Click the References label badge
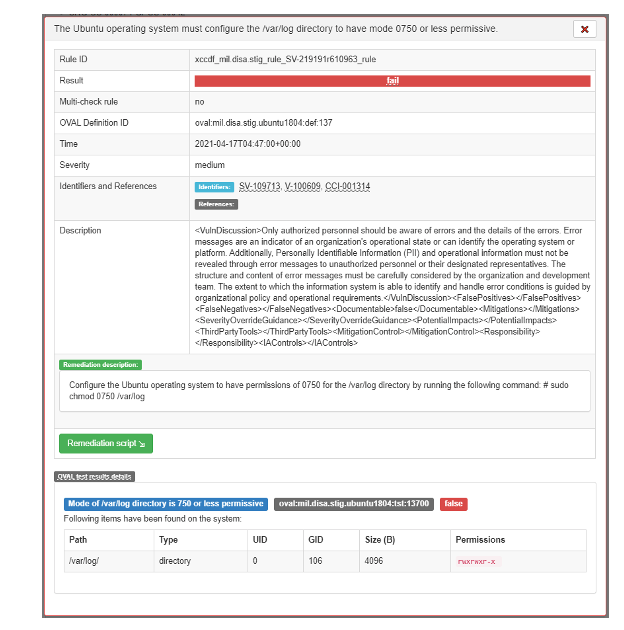Screen dimensions: 624x630 tap(216, 204)
